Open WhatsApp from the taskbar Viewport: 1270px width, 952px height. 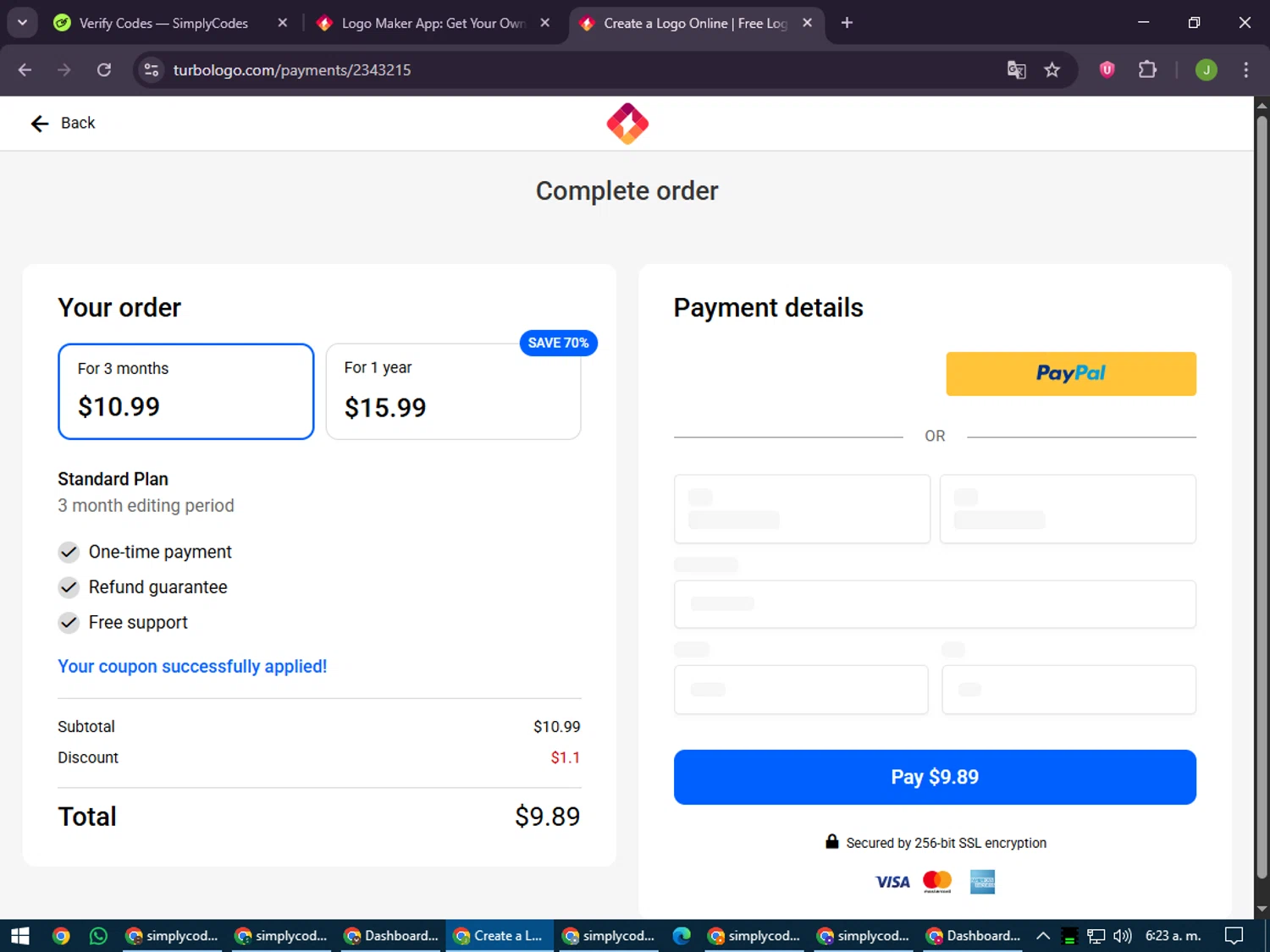click(98, 936)
